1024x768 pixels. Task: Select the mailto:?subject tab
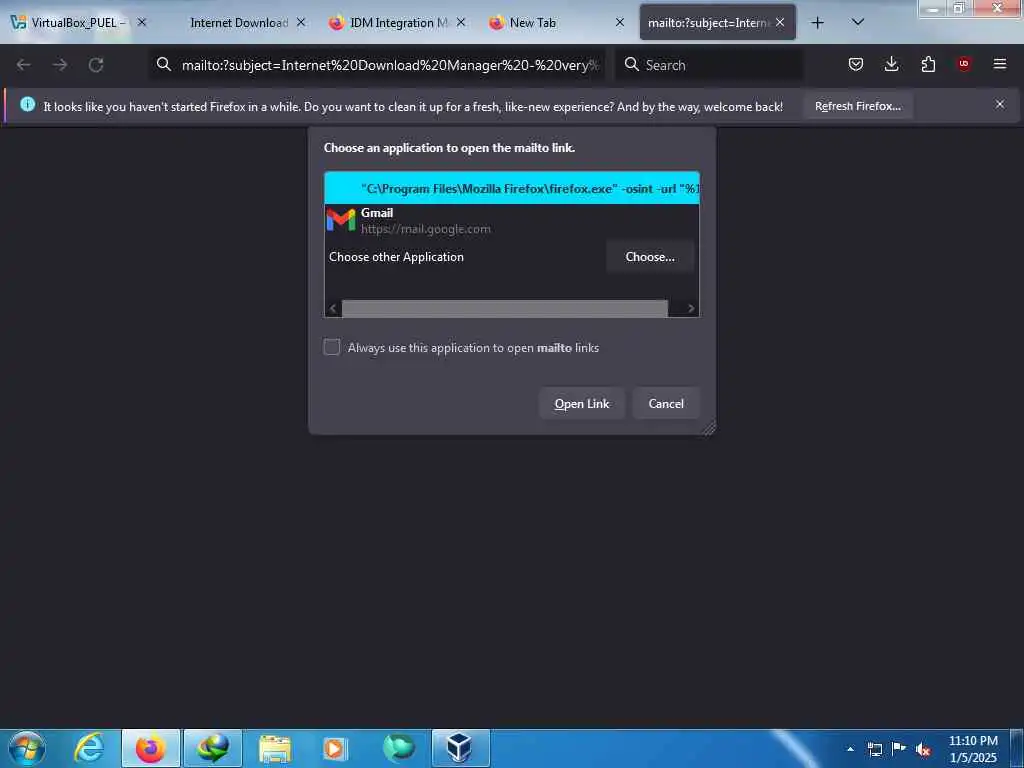click(x=717, y=23)
